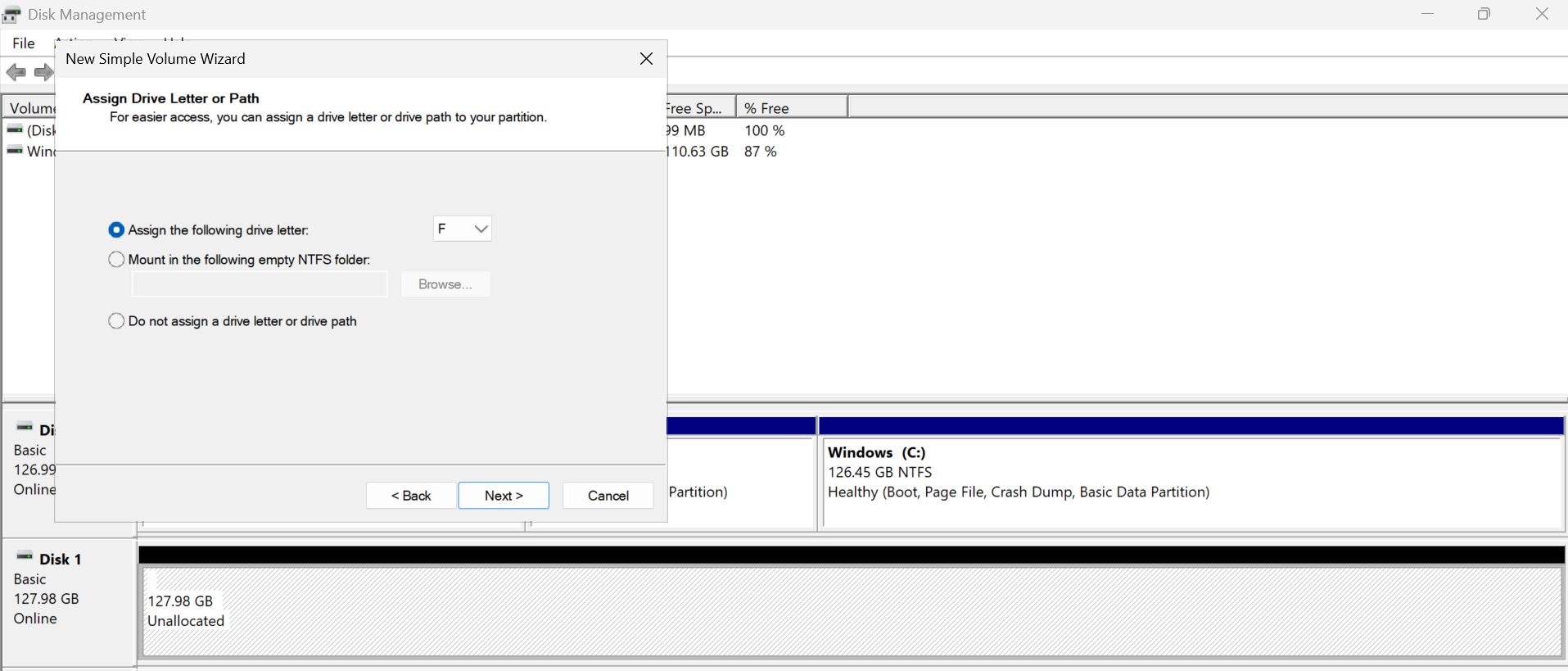
Task: Cancel the New Simple Volume Wizard
Action: (608, 496)
